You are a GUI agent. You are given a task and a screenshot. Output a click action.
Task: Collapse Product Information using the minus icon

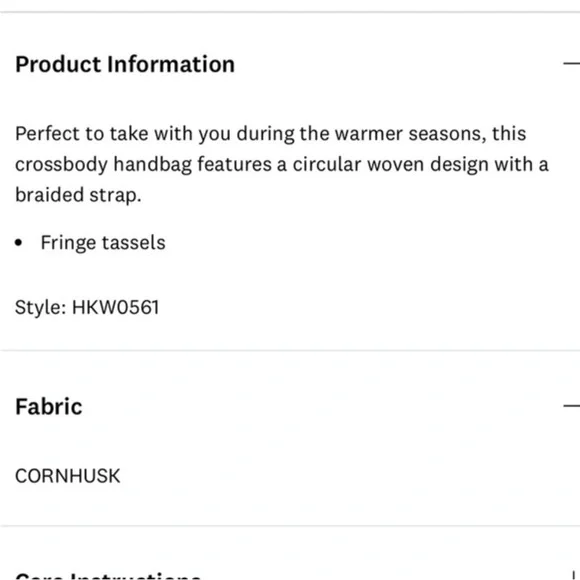(x=571, y=64)
